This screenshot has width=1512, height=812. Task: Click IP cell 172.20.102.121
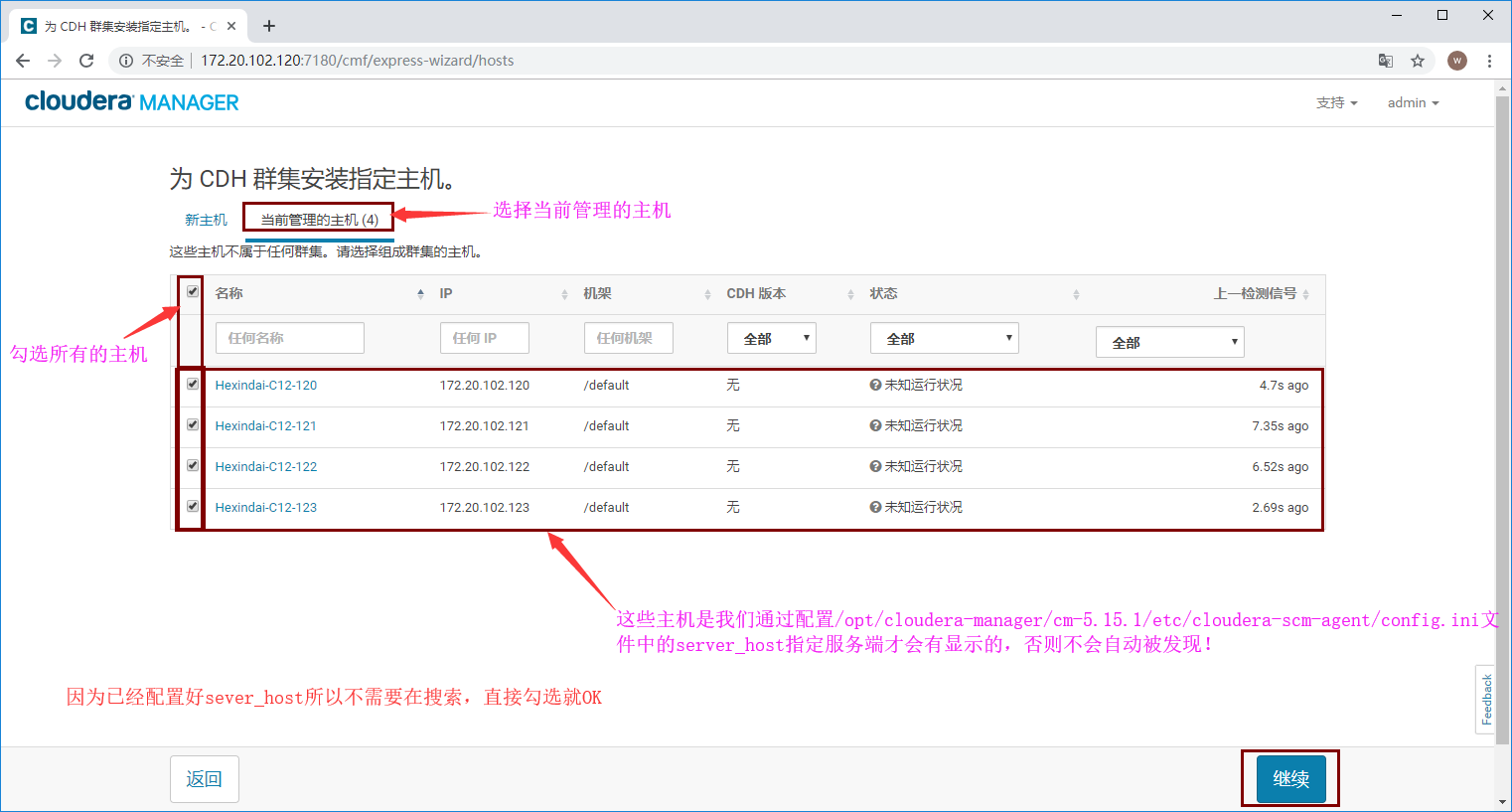[485, 425]
